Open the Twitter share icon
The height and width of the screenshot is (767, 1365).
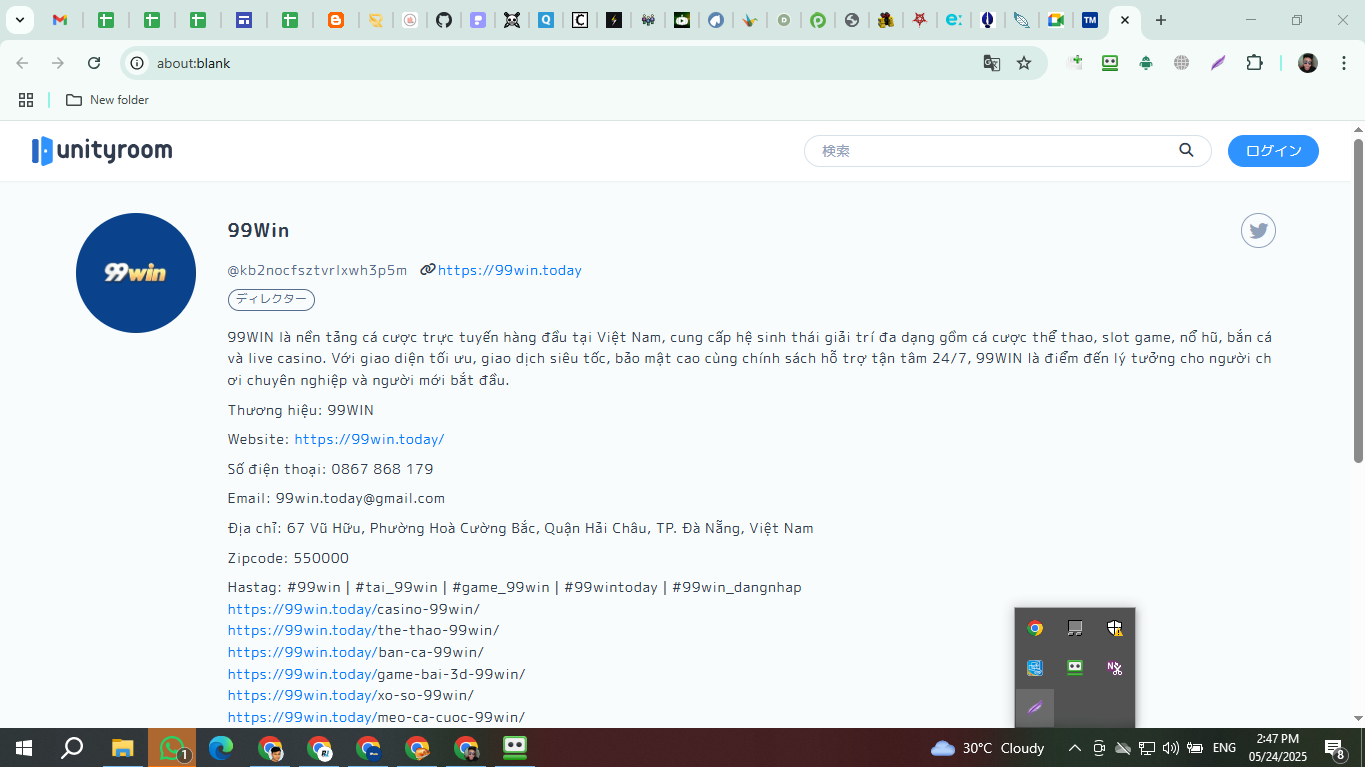click(1258, 231)
